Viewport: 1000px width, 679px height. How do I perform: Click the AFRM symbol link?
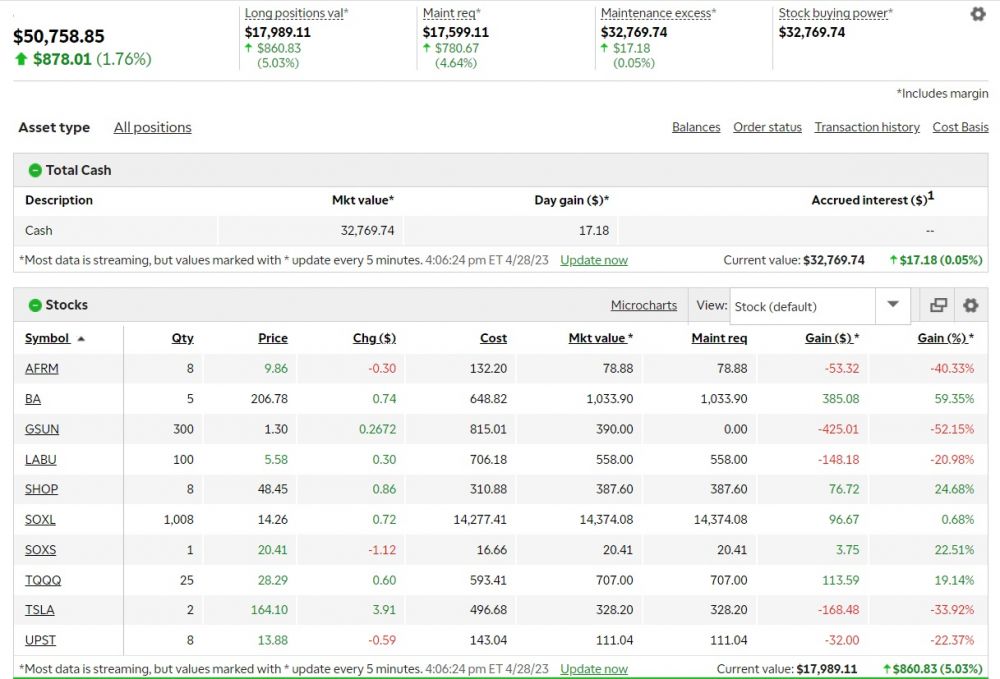pos(42,368)
